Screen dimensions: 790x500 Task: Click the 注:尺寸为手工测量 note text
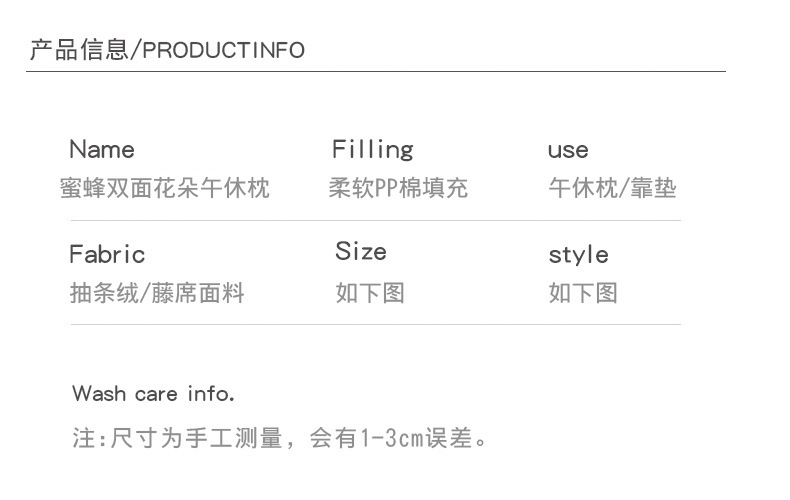click(177, 438)
